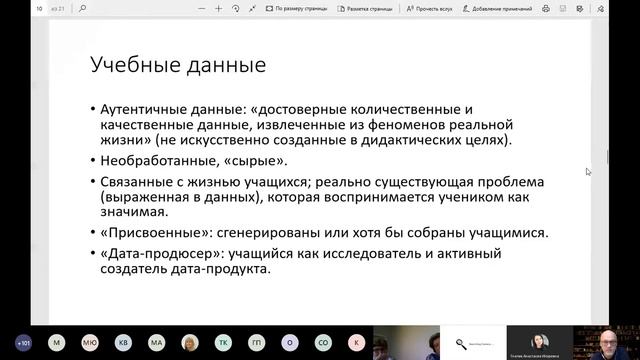Click the slide title 'Учебные данные'

point(178,65)
